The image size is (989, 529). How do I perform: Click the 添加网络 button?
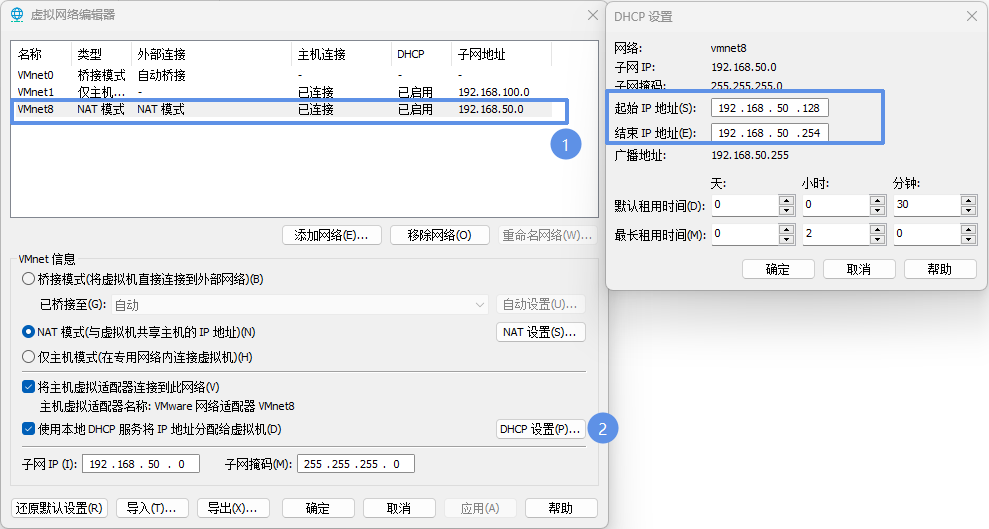(331, 235)
